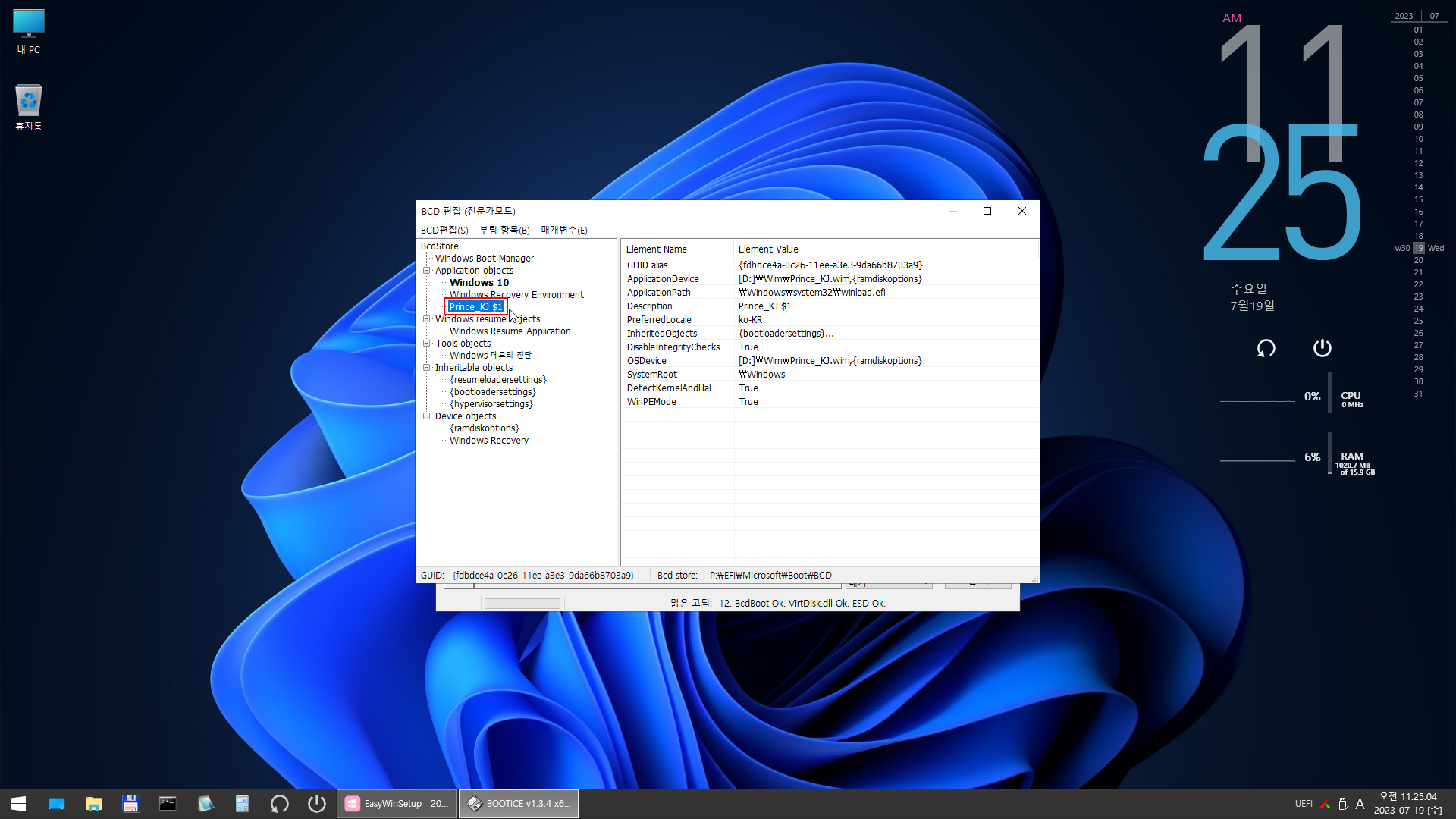Select the OSDevice row

[x=830, y=361]
